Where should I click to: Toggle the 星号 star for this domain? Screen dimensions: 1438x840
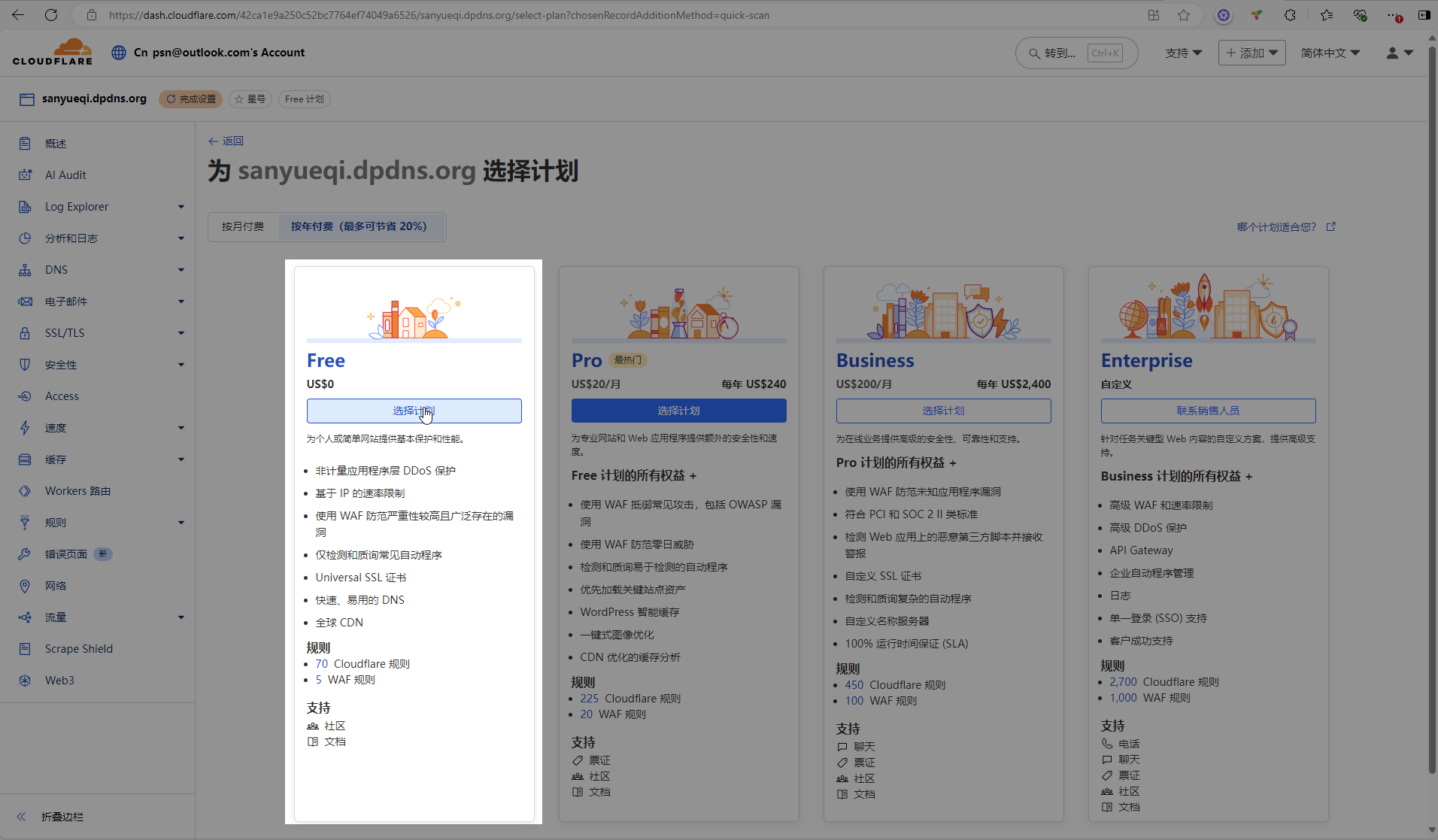250,99
